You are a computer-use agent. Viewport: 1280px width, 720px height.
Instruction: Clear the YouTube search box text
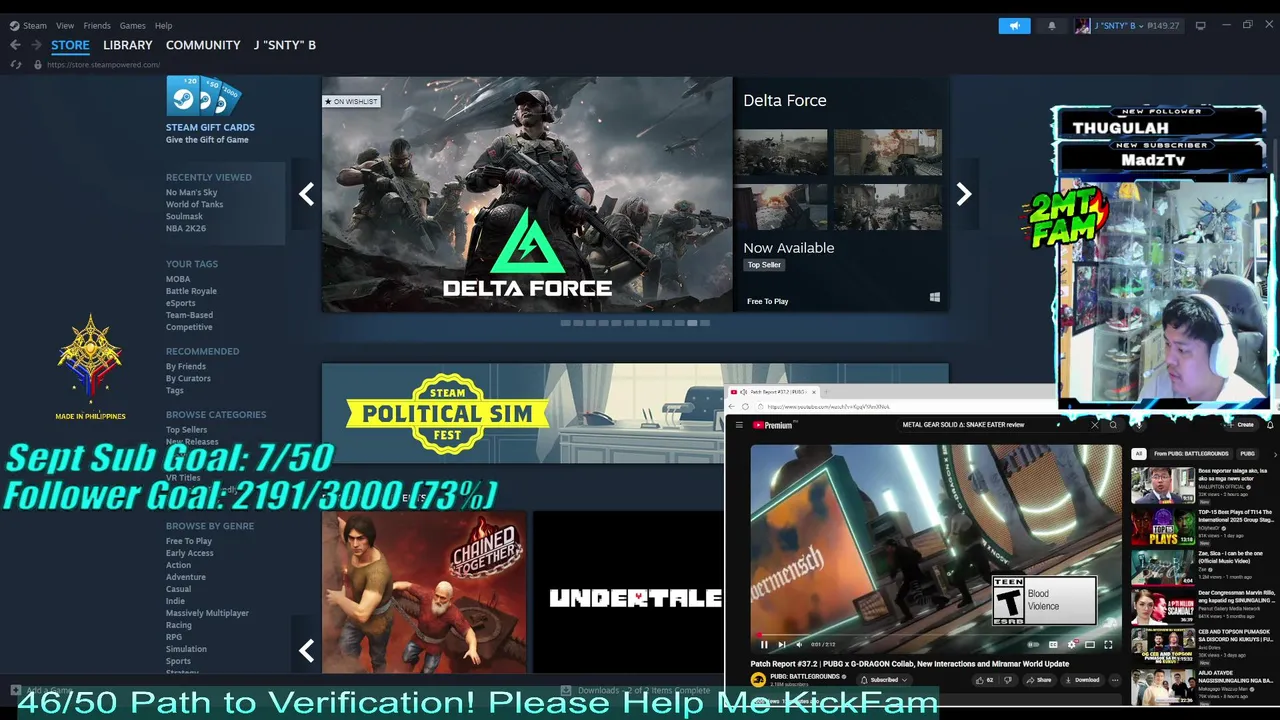[x=1095, y=425]
